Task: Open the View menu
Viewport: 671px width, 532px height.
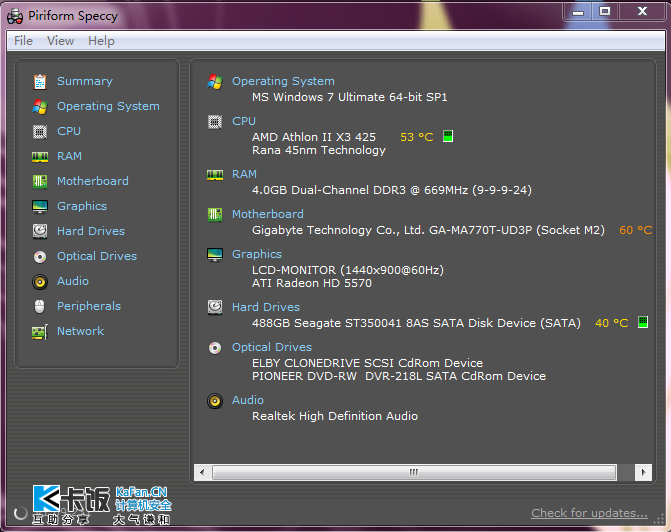Action: (60, 41)
